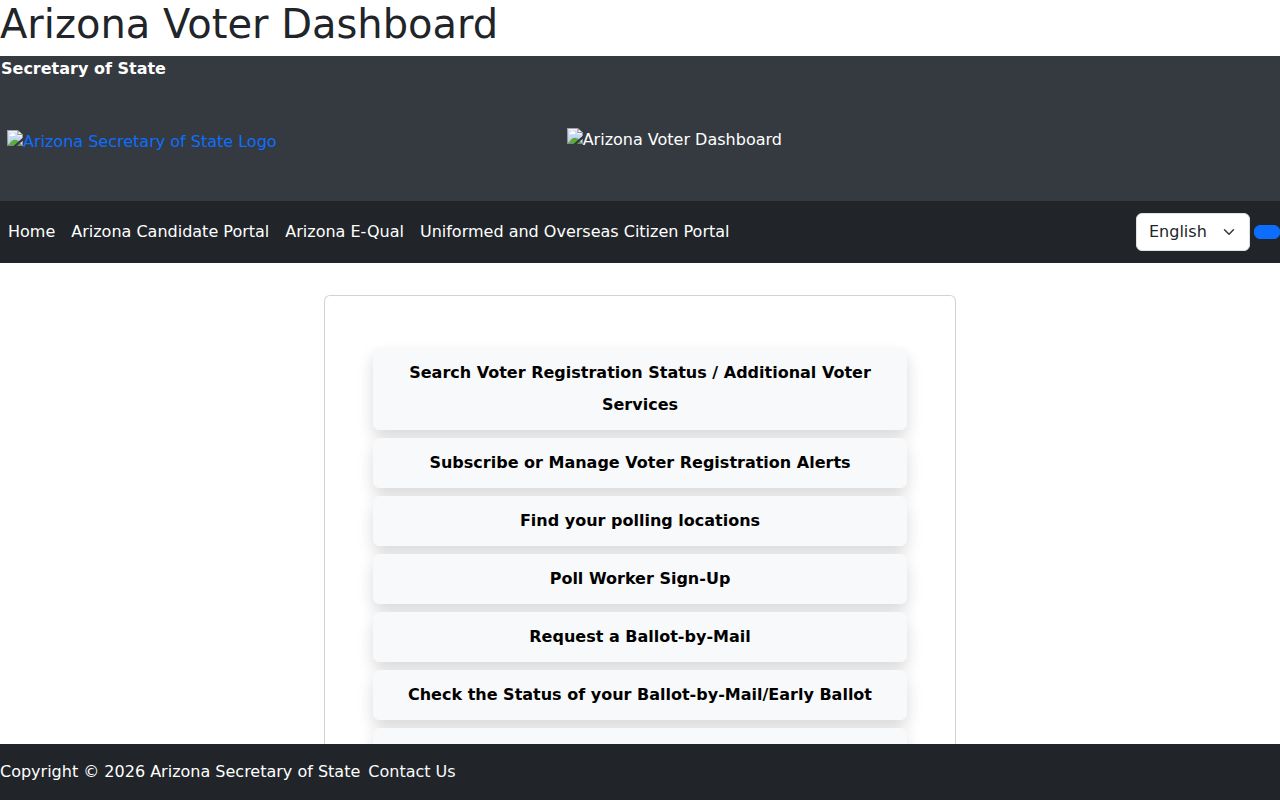The width and height of the screenshot is (1280, 800).
Task: Click the Arizona Voter Dashboard page title
Action: (249, 24)
